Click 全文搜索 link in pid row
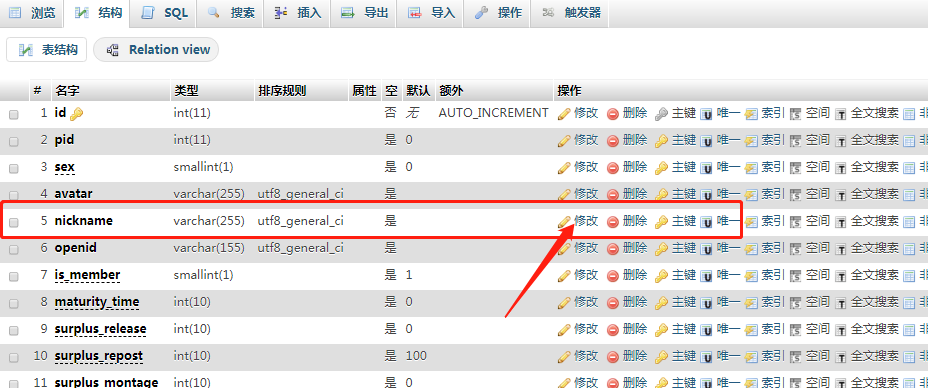 tap(875, 140)
